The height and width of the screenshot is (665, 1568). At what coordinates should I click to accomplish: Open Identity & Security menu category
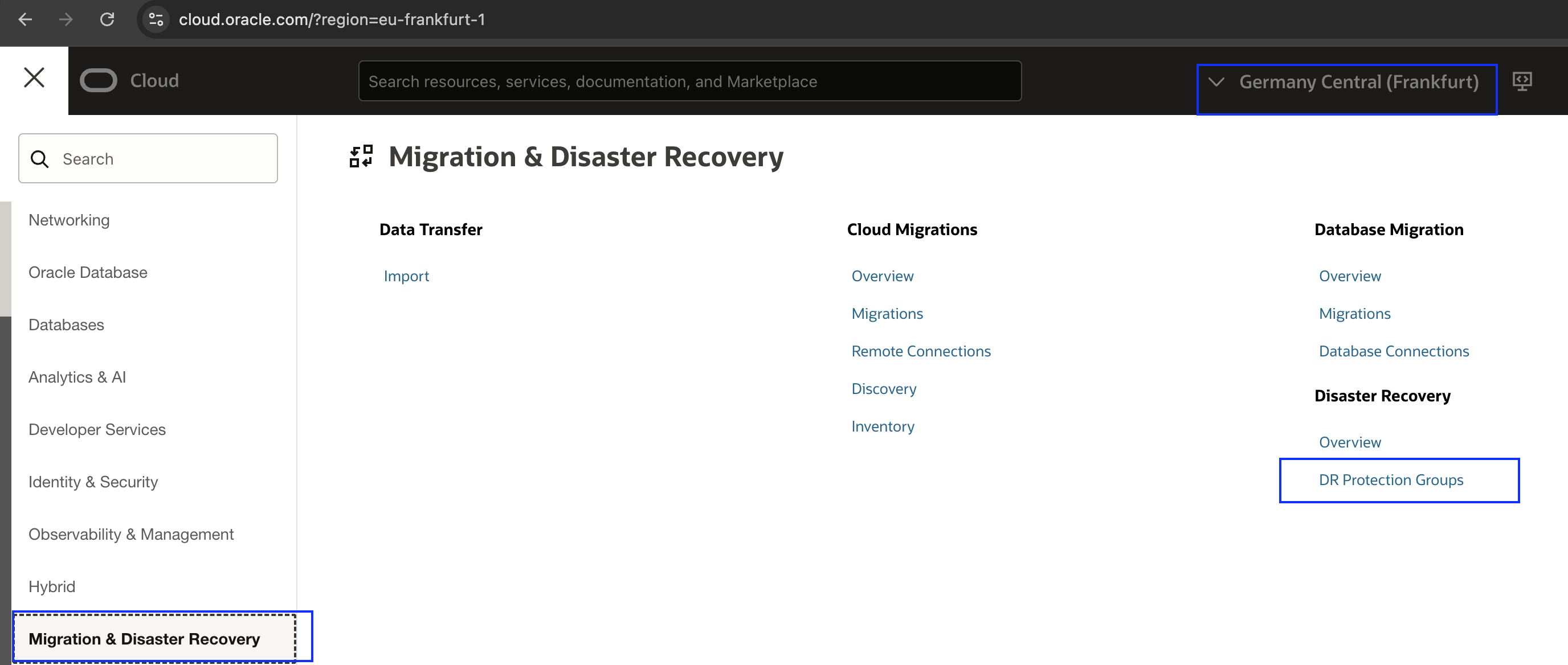tap(93, 482)
